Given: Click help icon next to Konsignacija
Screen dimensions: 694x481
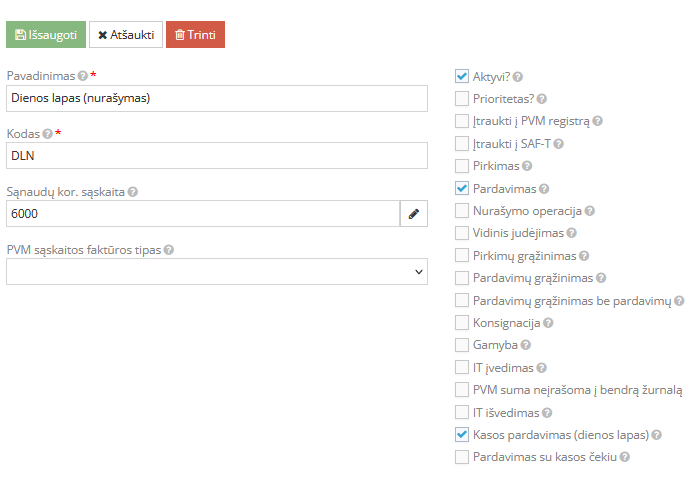Looking at the screenshot, I should coord(548,323).
